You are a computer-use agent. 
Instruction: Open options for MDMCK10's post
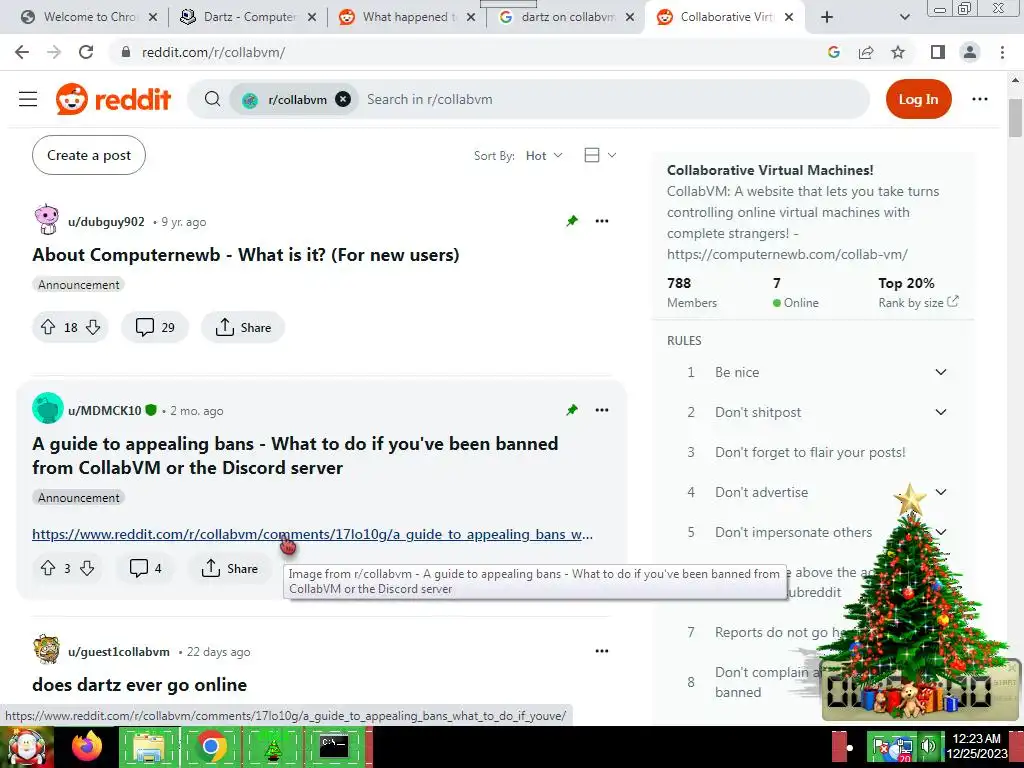click(x=602, y=410)
